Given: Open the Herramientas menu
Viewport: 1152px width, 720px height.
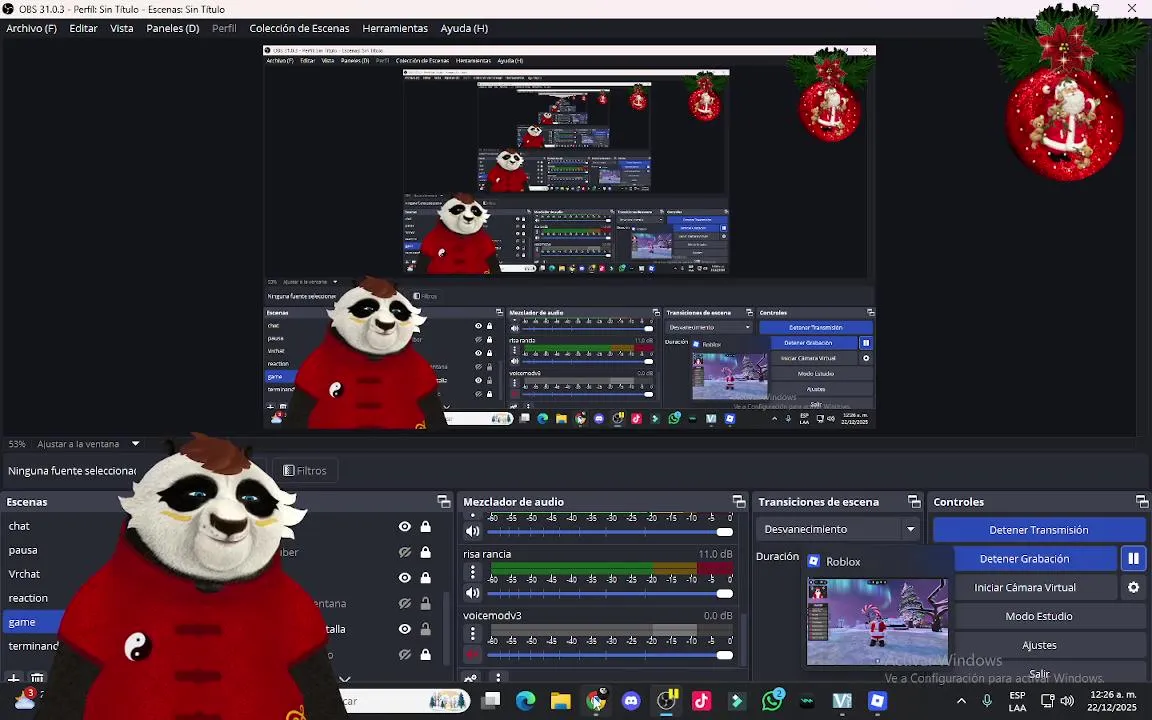Looking at the screenshot, I should pos(395,28).
